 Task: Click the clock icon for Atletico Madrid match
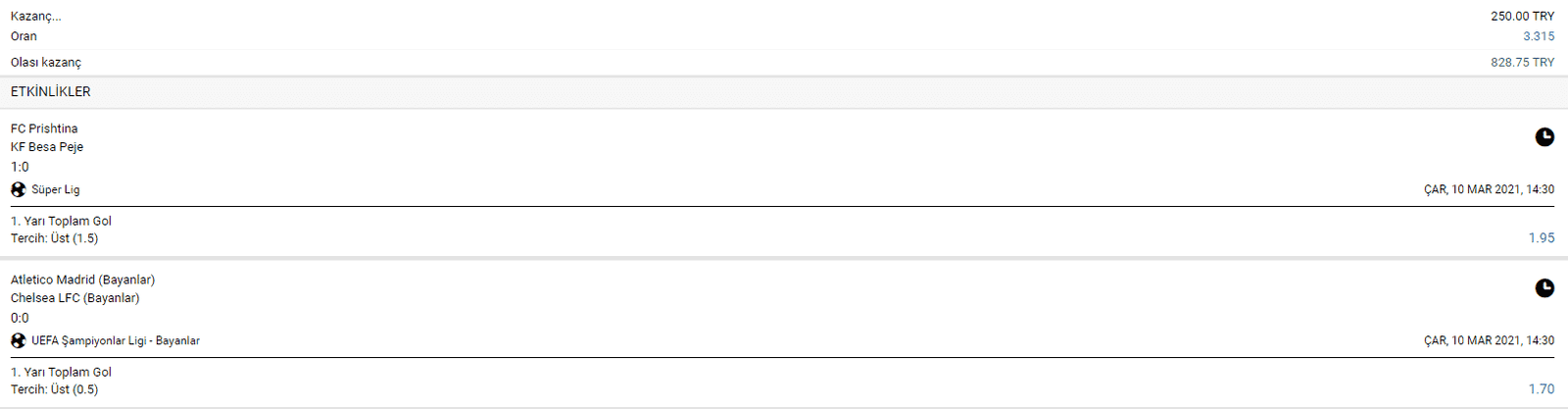(x=1544, y=288)
